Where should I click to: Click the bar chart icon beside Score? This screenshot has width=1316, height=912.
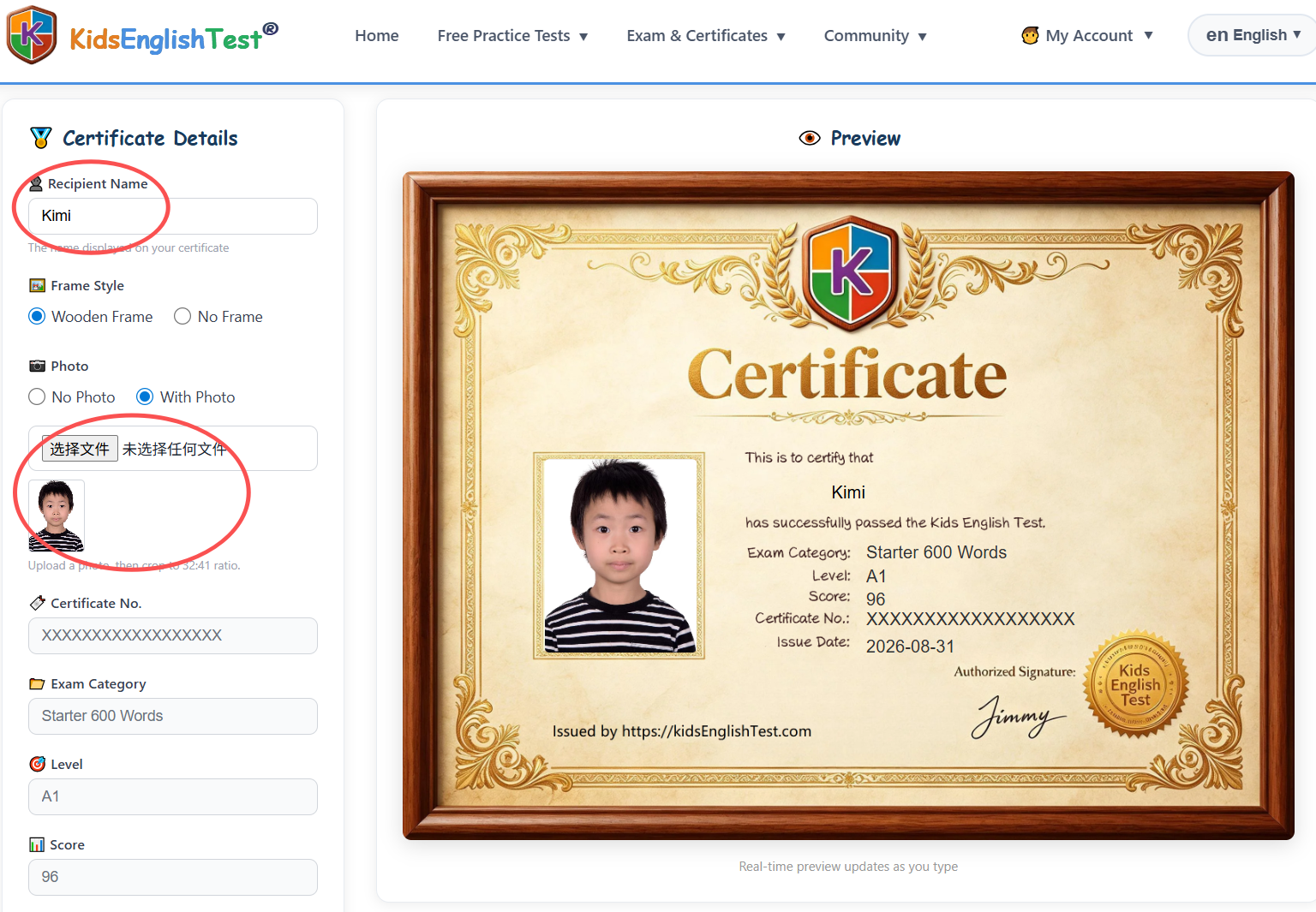point(37,844)
